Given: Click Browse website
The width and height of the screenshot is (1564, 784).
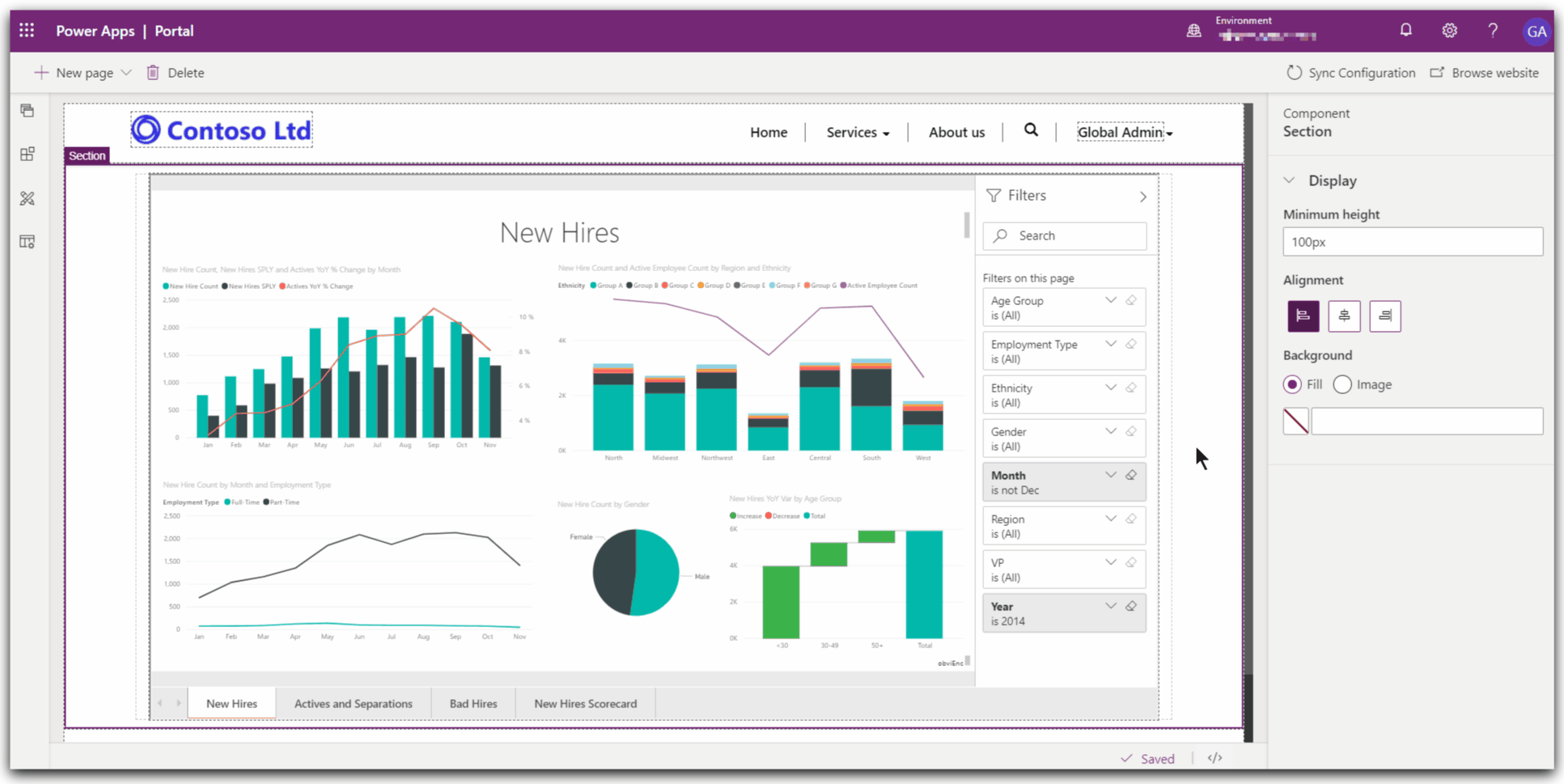Looking at the screenshot, I should 1484,73.
